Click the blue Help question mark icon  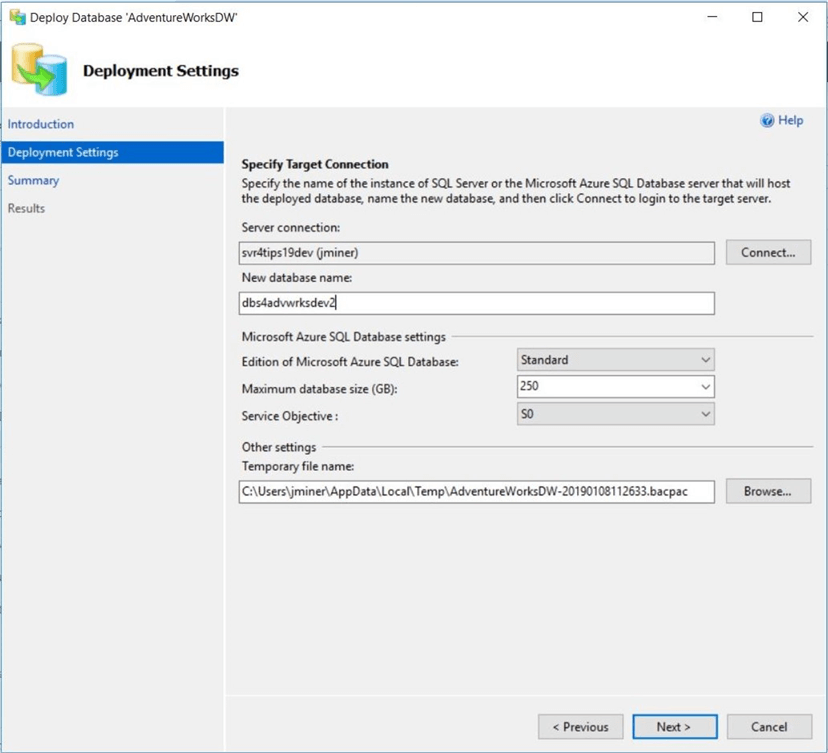click(x=767, y=121)
